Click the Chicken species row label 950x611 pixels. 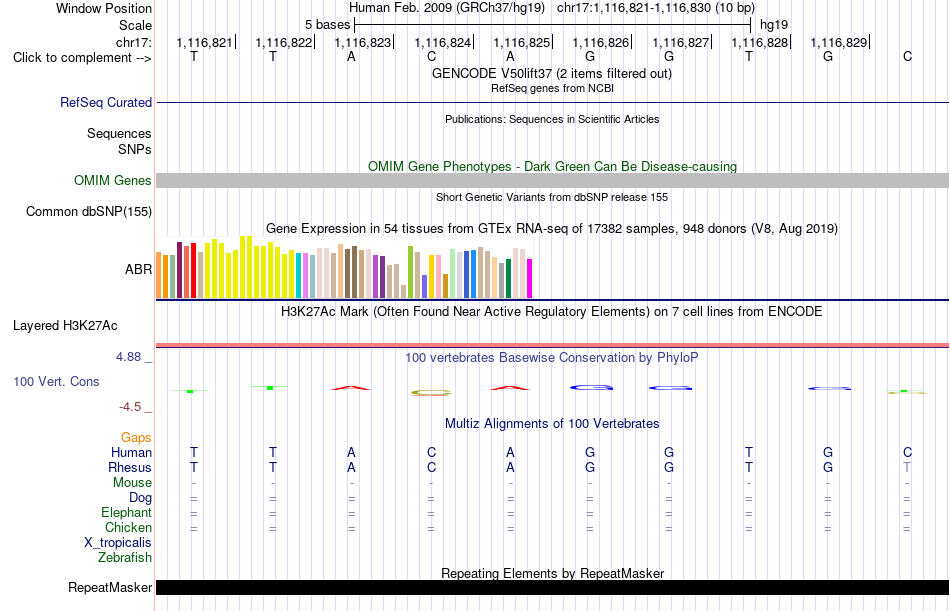click(x=128, y=528)
